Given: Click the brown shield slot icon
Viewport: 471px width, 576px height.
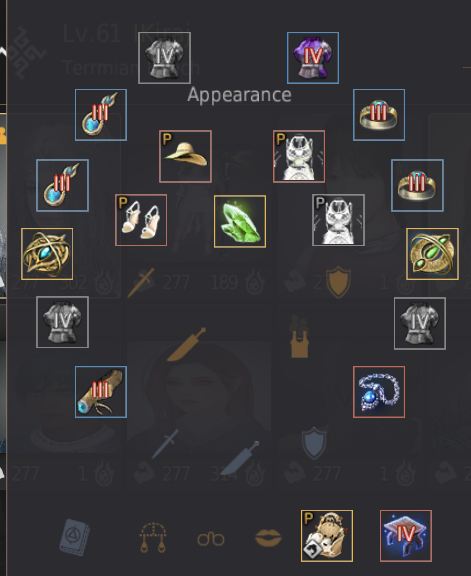Looking at the screenshot, I should point(338,282).
